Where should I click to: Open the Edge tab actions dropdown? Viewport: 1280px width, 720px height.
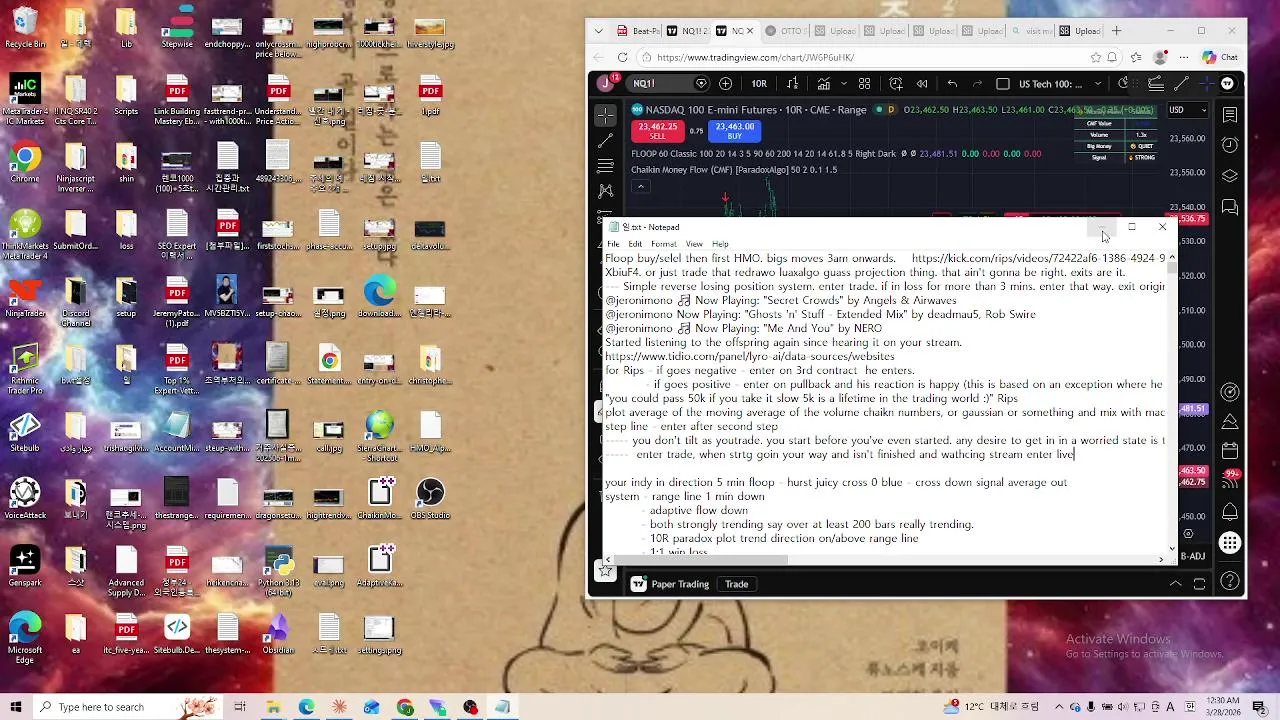tap(597, 31)
